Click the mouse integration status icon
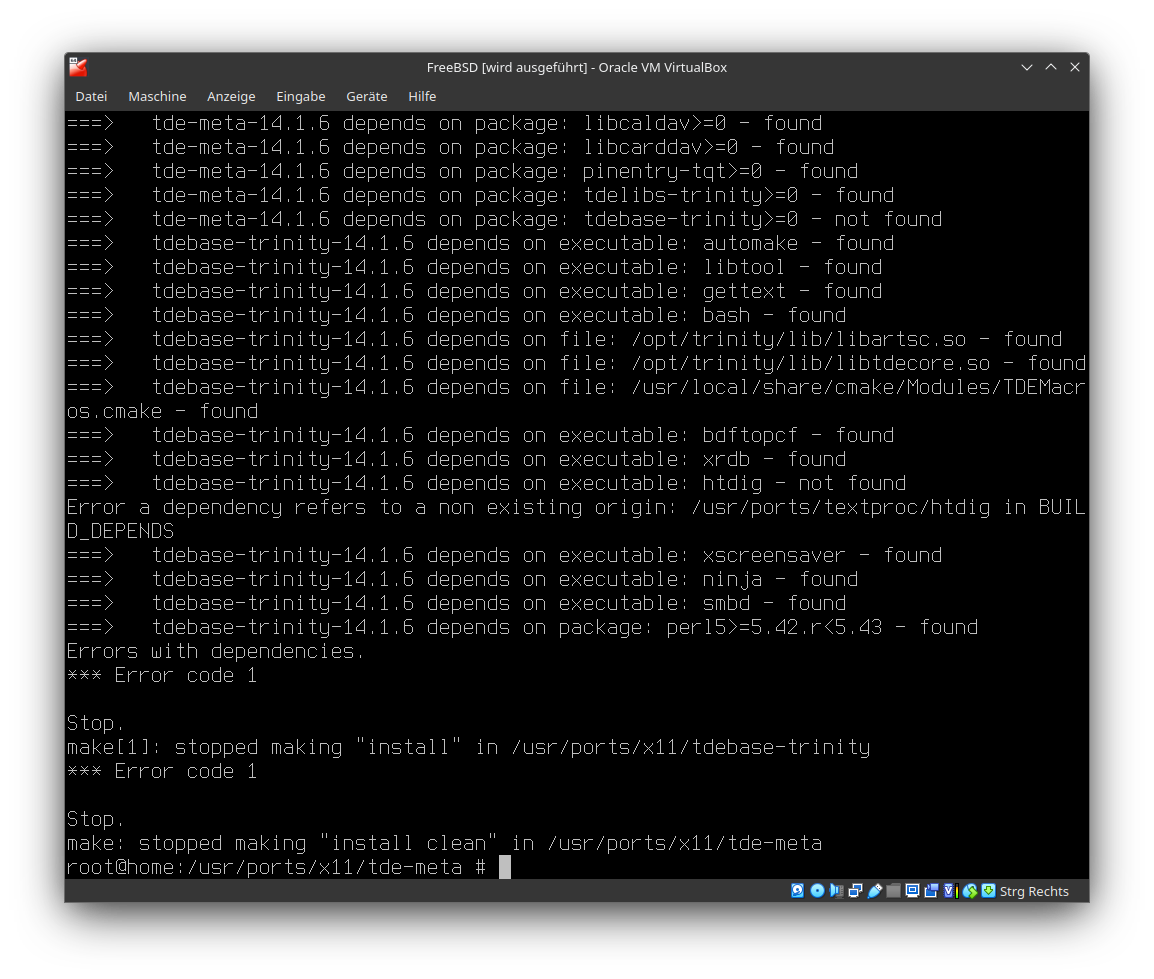Screen dimensions: 1154x979 (970, 891)
